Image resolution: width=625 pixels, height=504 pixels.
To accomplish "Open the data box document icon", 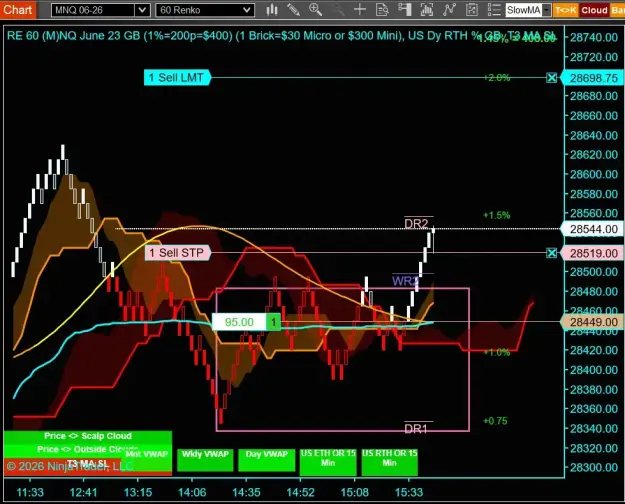I will 382,10.
